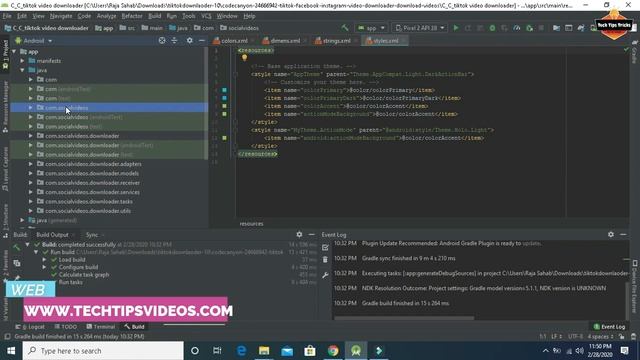Click Attach Debugger to Android Process icon
640x360 pixels.
pyautogui.click(x=529, y=28)
